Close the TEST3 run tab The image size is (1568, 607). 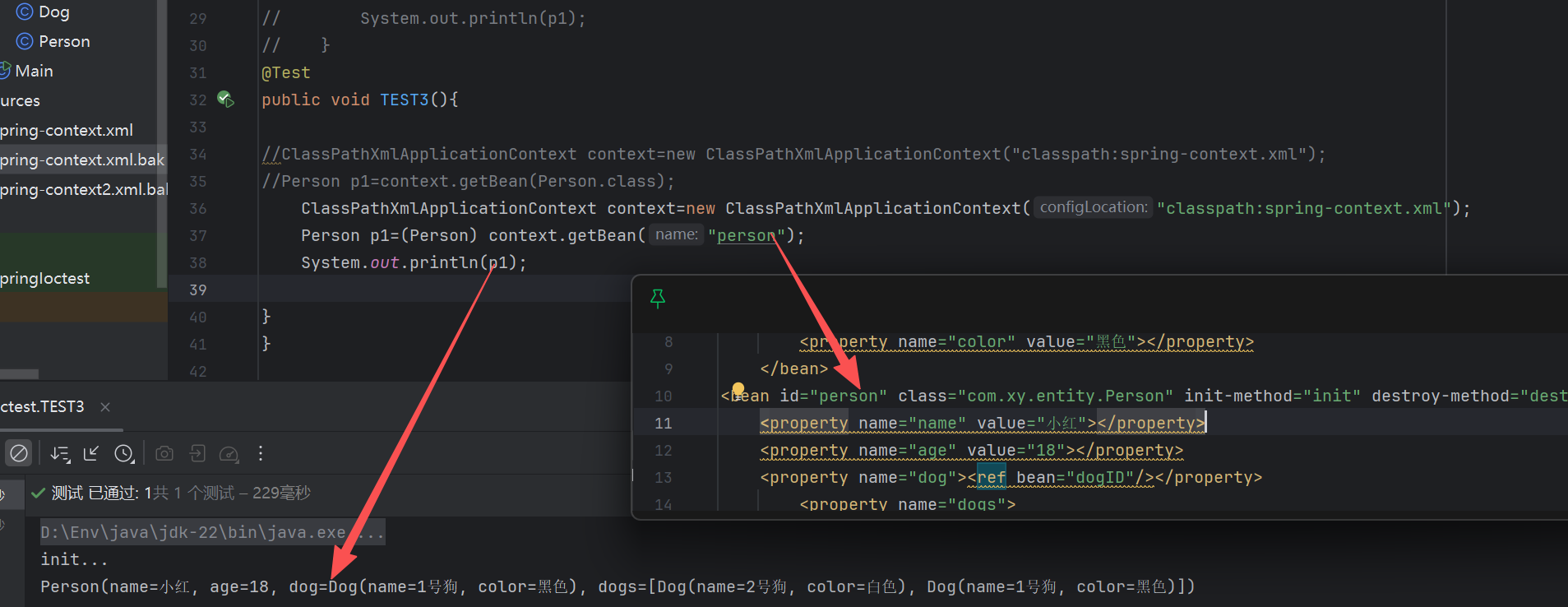pyautogui.click(x=105, y=407)
